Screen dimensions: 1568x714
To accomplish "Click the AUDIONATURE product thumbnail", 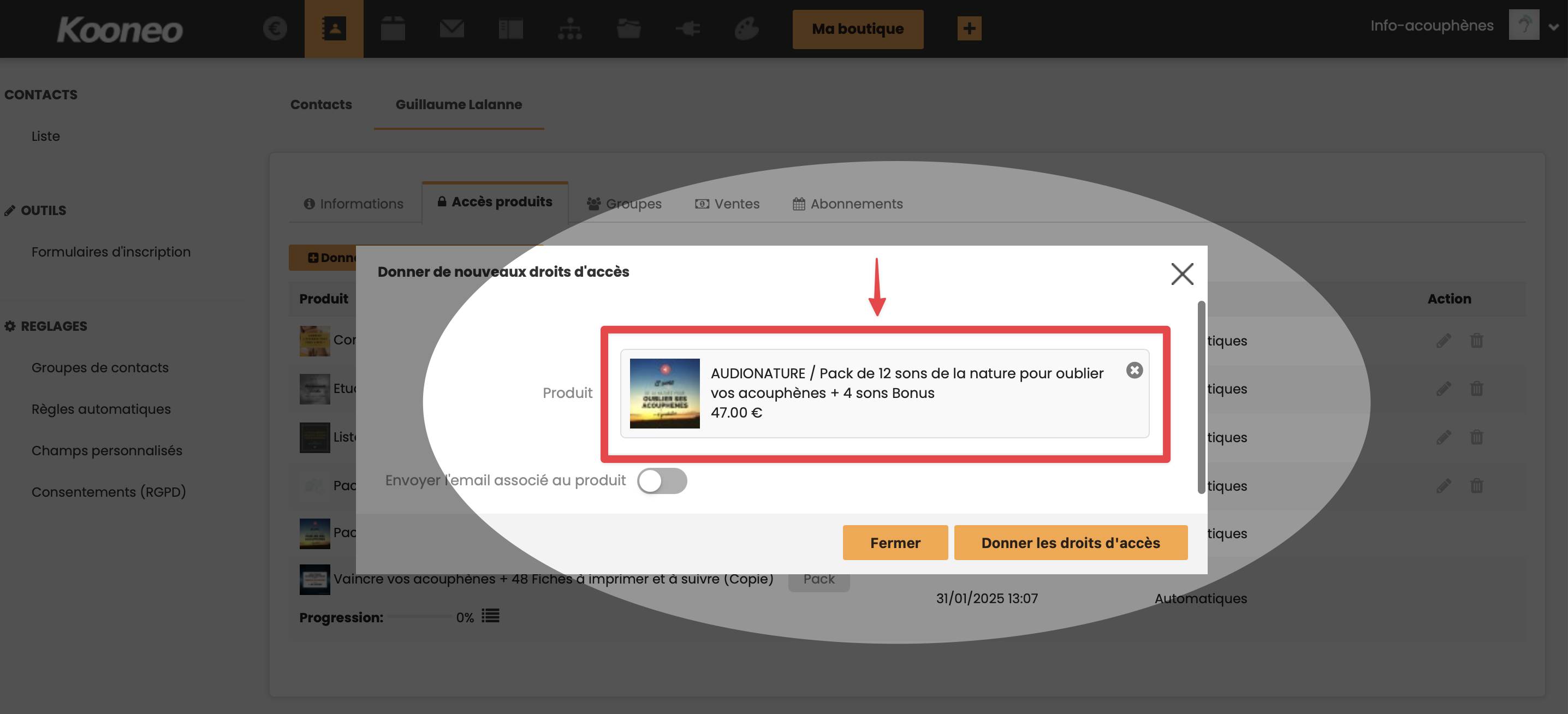I will point(664,393).
